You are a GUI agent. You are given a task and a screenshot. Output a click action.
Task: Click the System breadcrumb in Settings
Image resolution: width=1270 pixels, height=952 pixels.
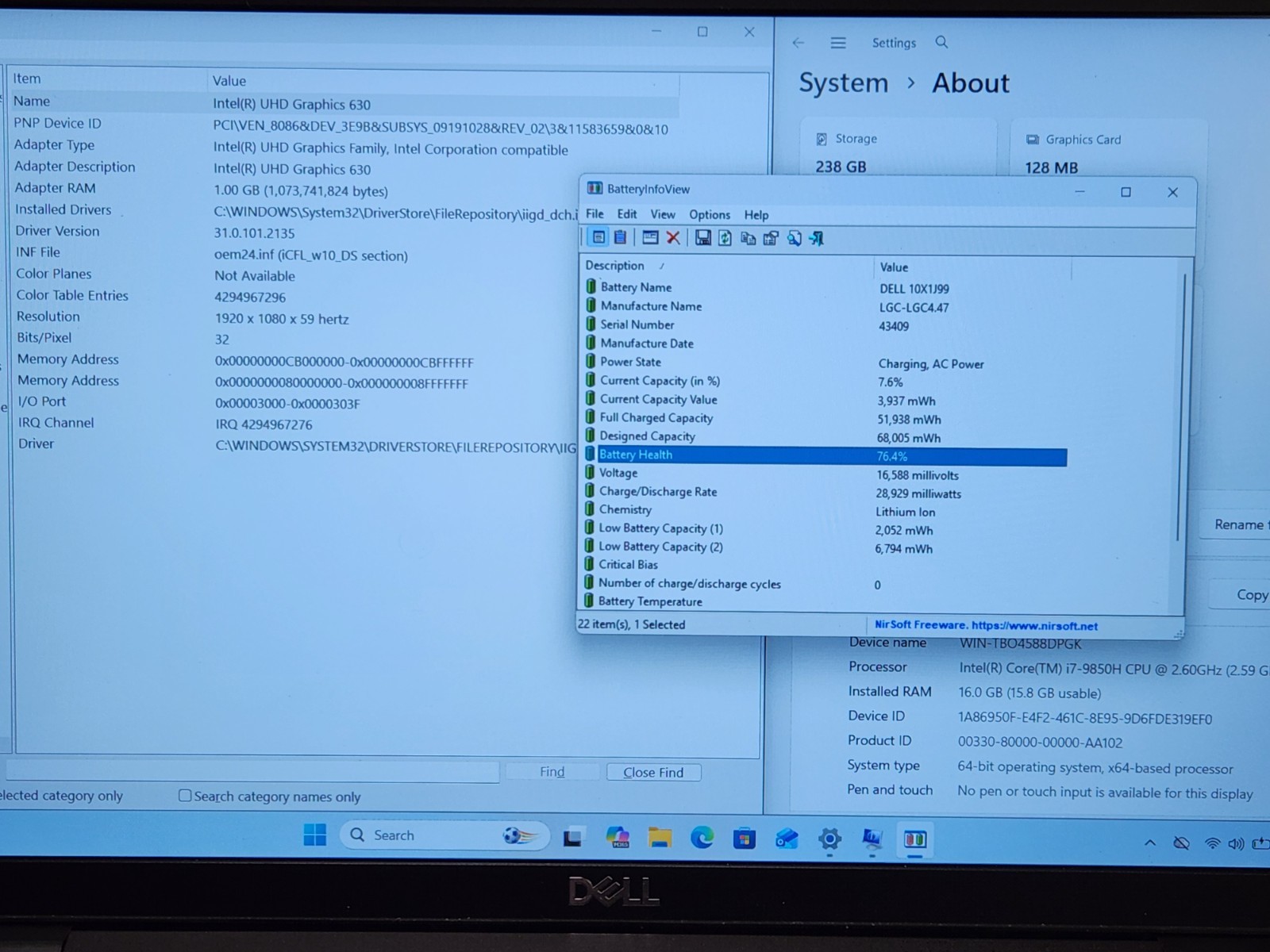point(843,83)
